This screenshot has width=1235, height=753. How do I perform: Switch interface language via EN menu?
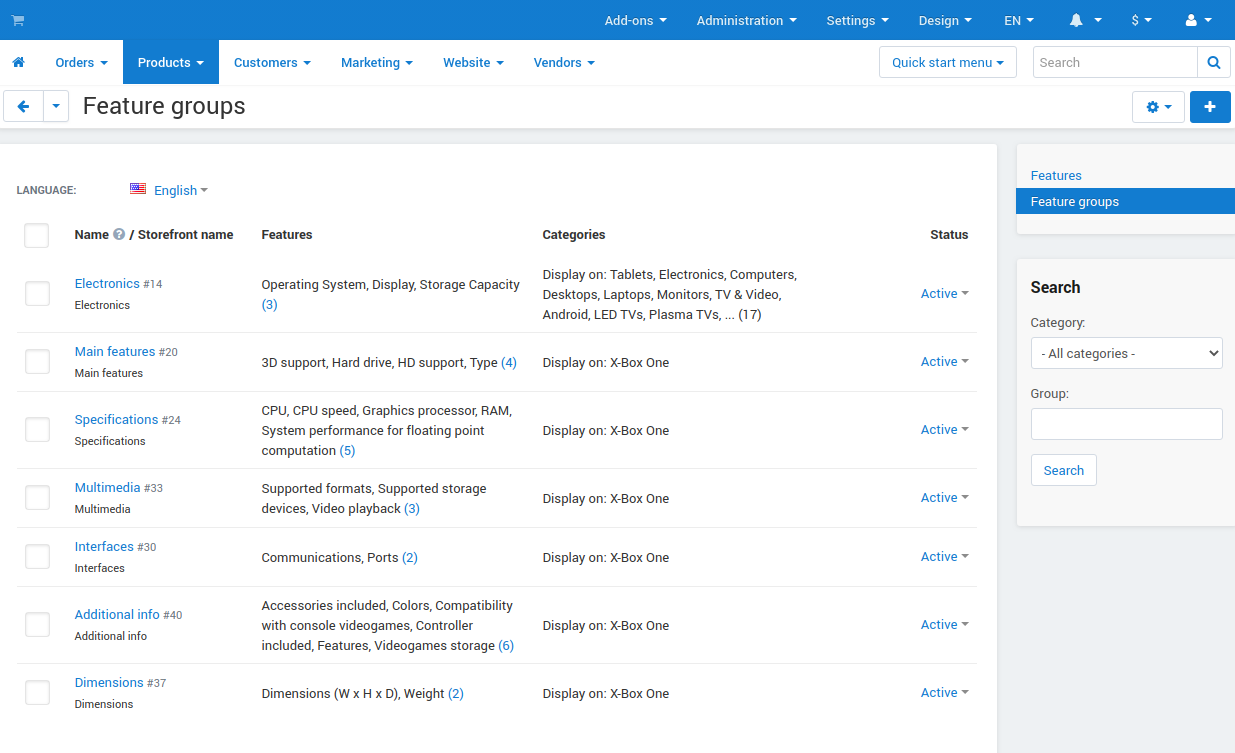pyautogui.click(x=1019, y=20)
